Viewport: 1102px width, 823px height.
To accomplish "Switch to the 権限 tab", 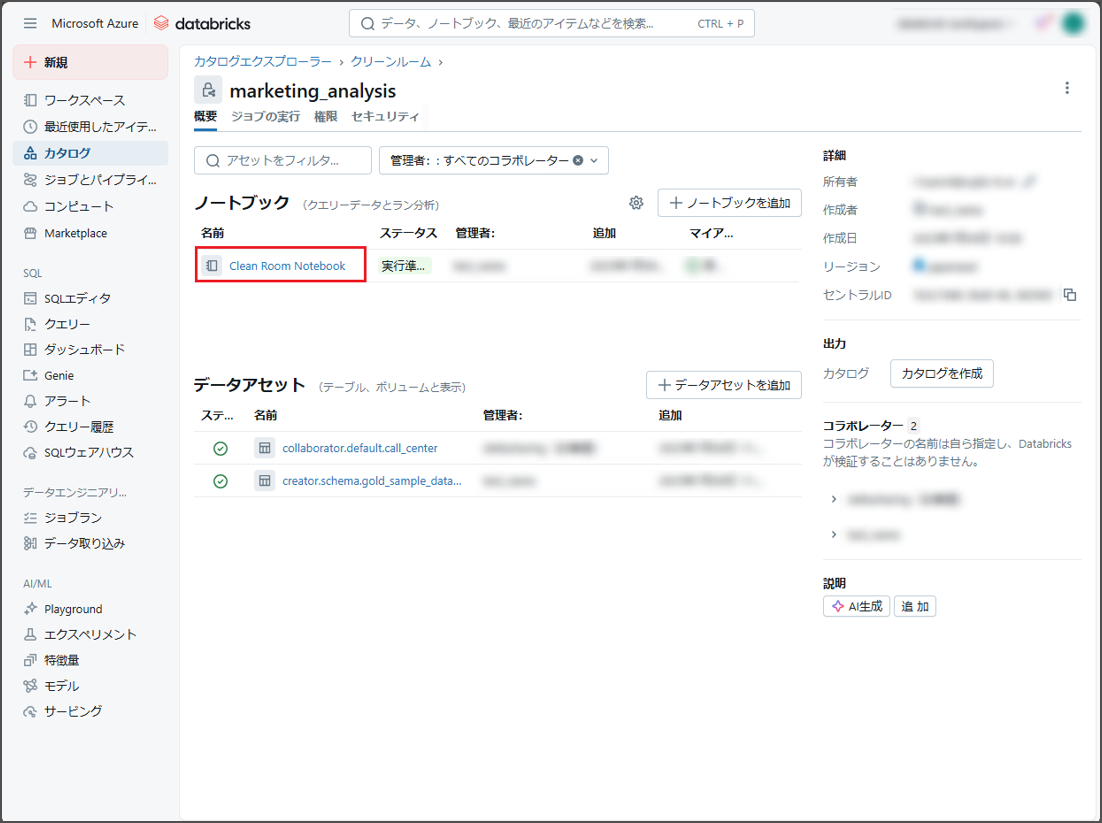I will point(325,117).
